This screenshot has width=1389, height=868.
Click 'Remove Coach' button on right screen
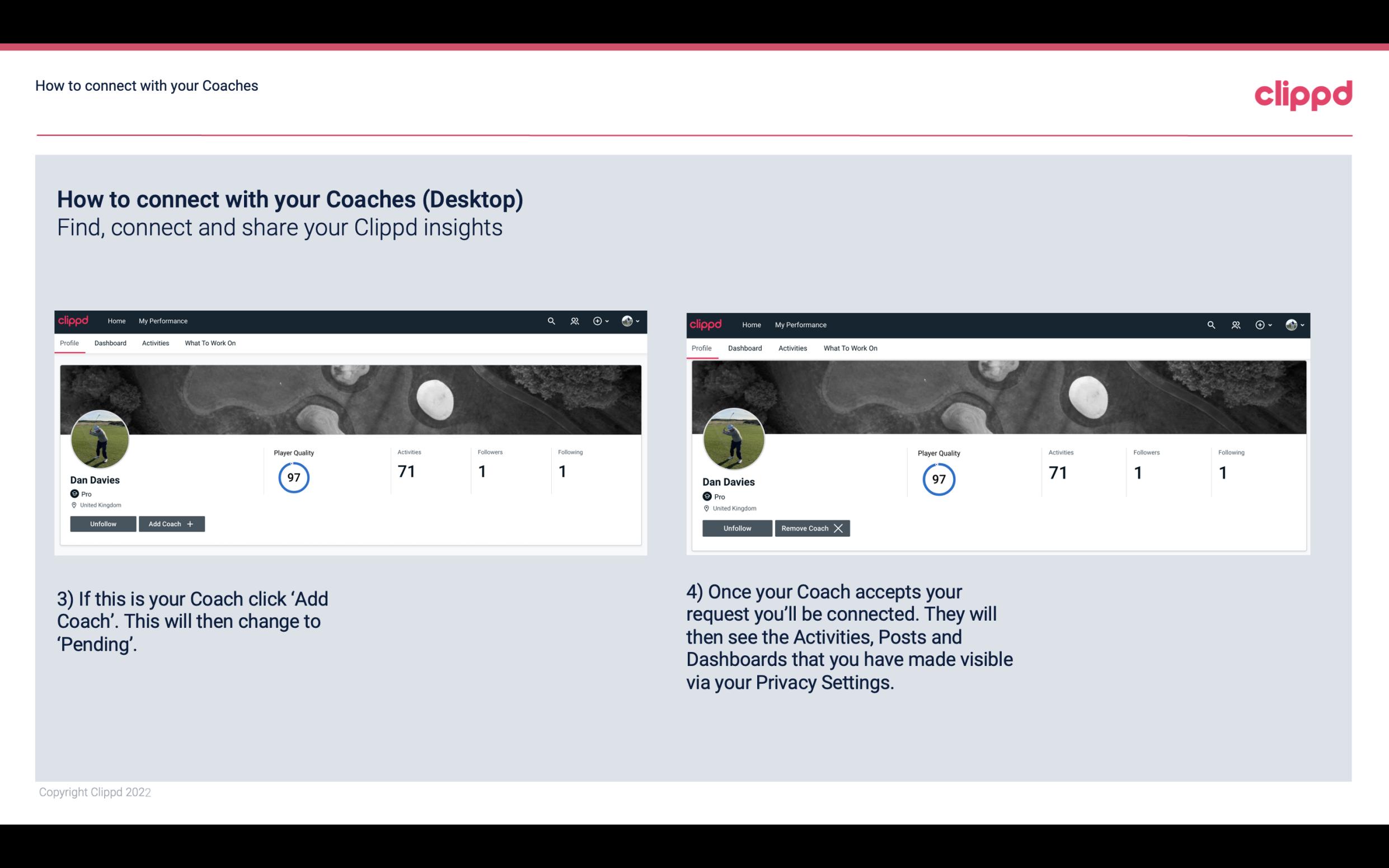811,528
